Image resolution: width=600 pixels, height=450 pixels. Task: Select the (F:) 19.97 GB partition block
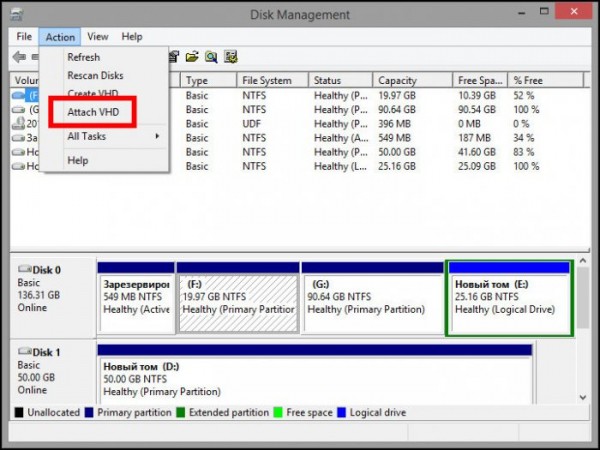point(238,298)
